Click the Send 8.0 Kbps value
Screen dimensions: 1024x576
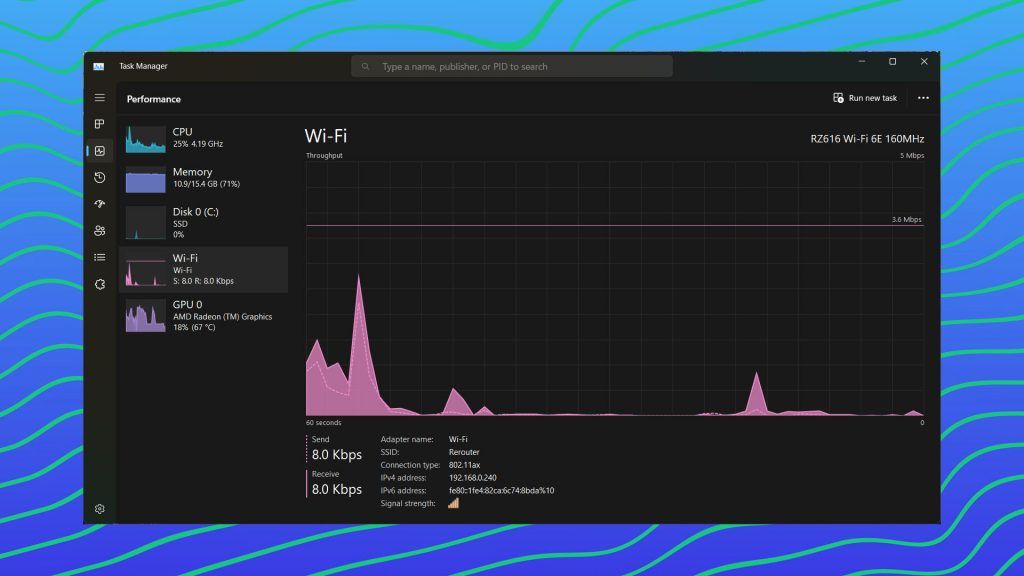point(336,455)
